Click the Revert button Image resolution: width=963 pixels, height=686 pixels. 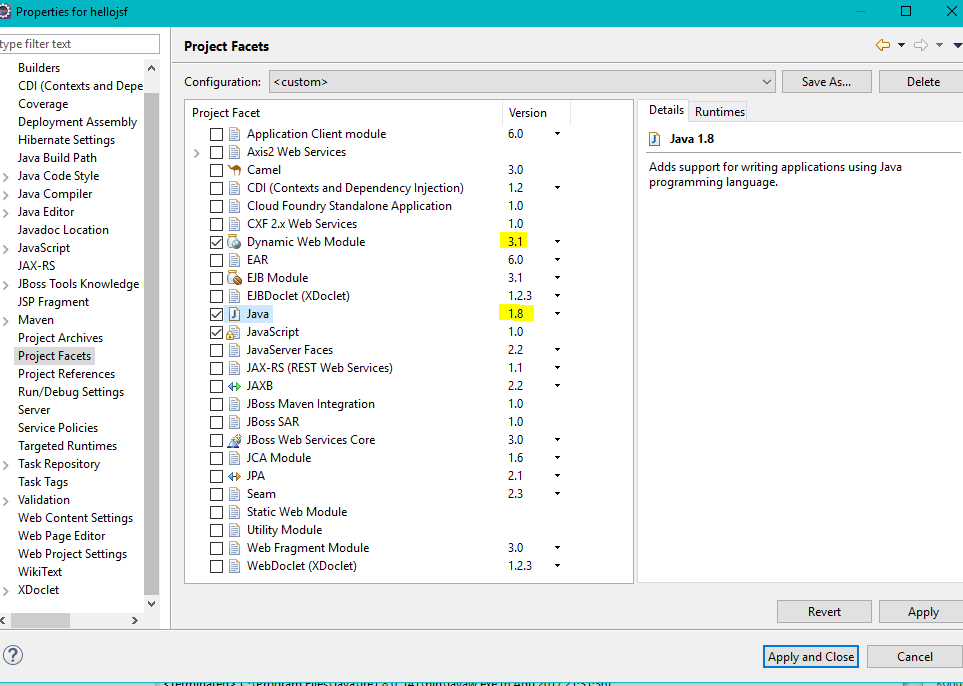(x=824, y=612)
